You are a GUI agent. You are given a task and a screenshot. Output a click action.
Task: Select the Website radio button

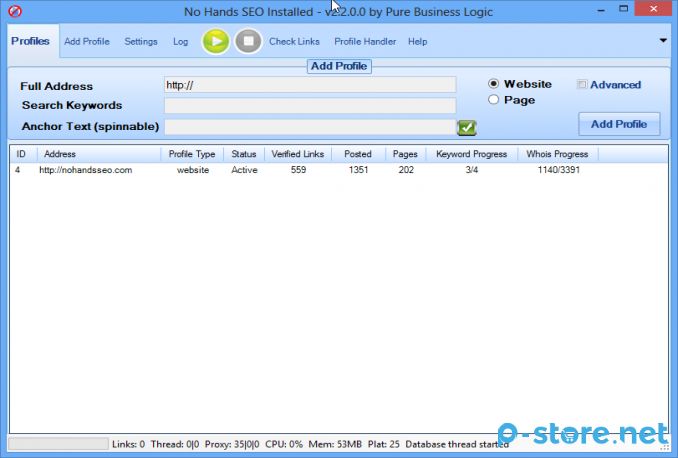point(494,84)
